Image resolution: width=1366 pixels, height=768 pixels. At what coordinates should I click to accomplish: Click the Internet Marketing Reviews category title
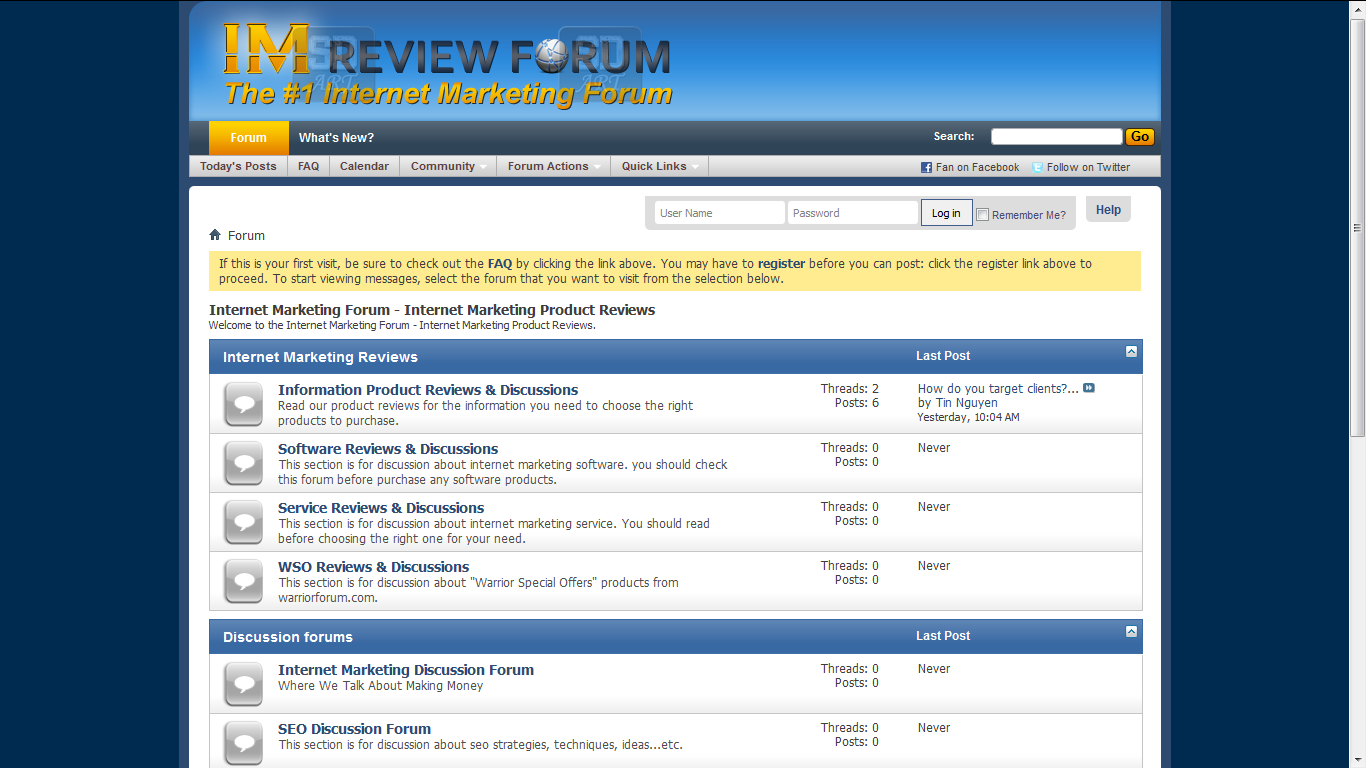point(320,357)
